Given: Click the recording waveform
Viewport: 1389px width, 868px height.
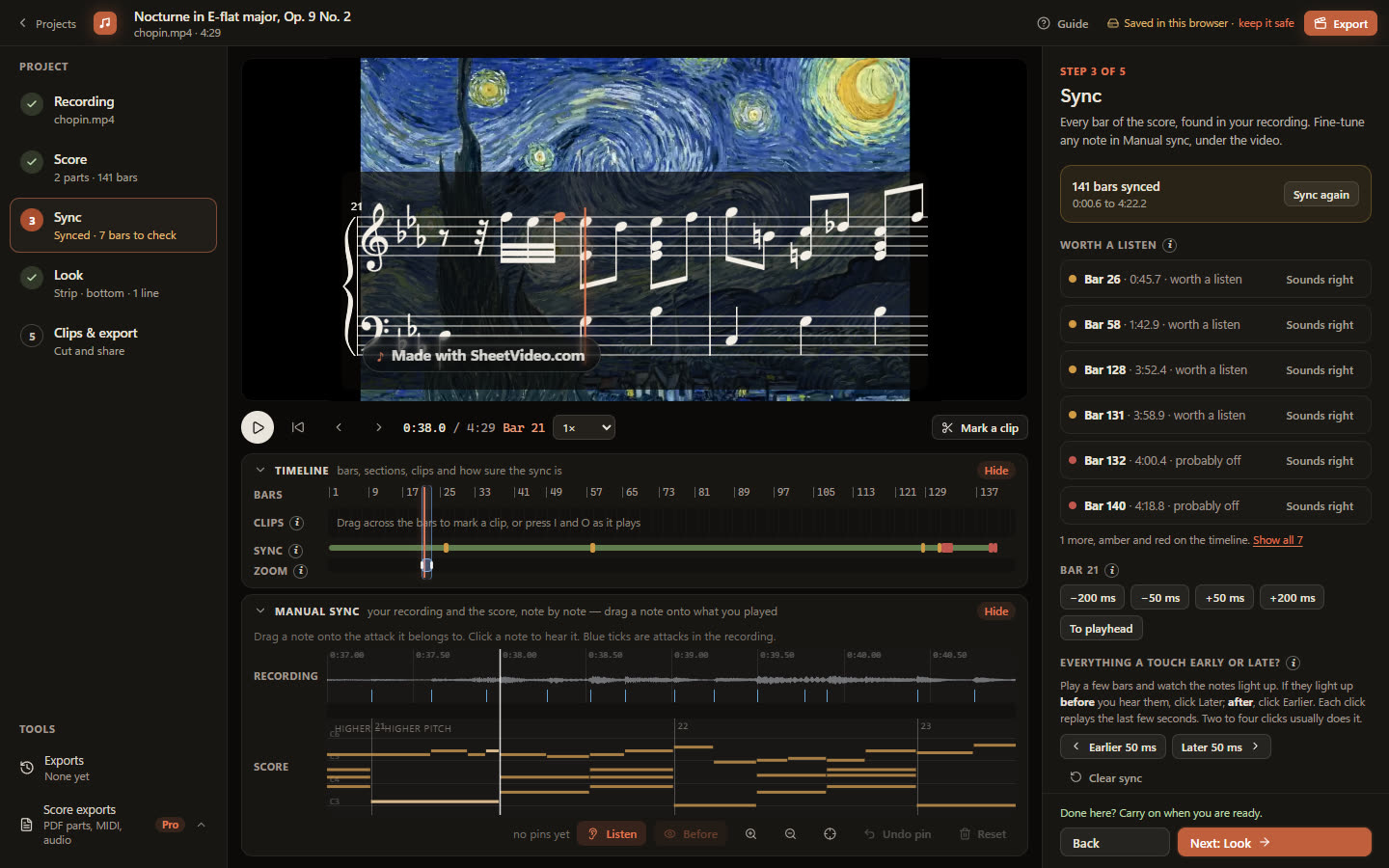Looking at the screenshot, I should (x=671, y=679).
